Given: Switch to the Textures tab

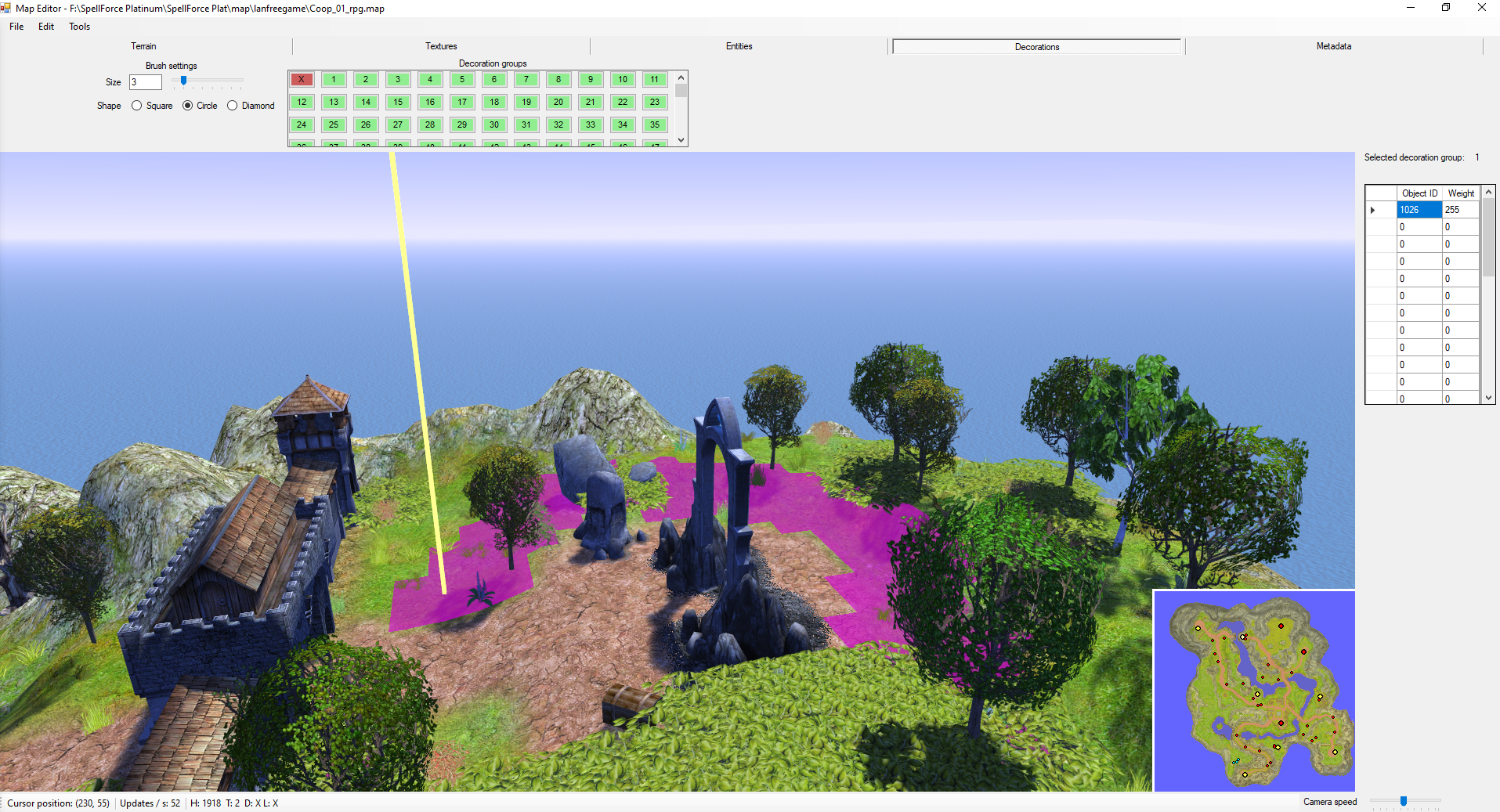Looking at the screenshot, I should coord(441,46).
